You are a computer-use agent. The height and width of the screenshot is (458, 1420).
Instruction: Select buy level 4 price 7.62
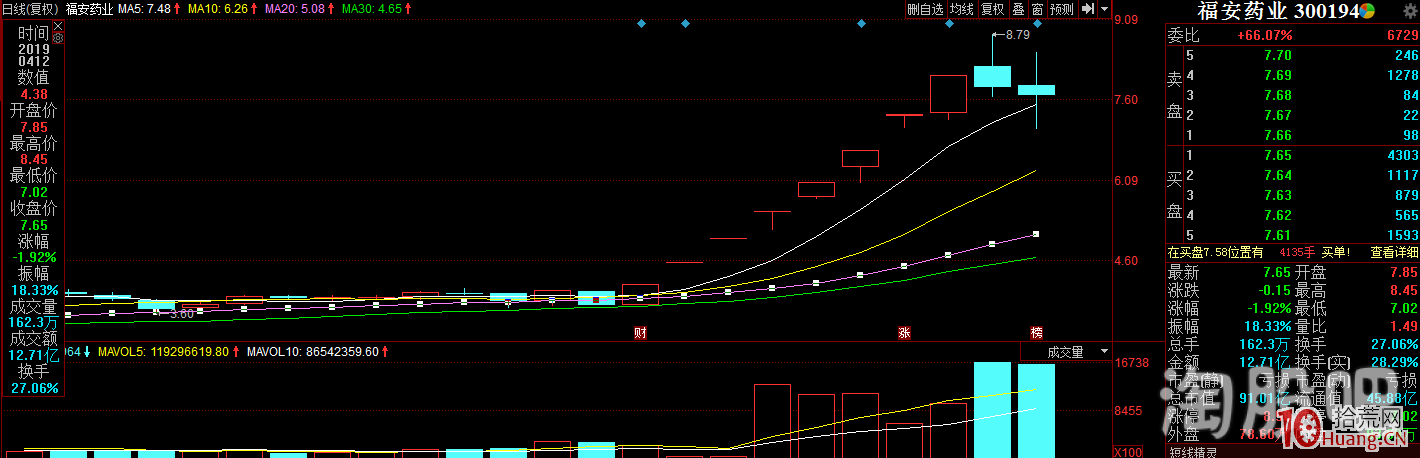pyautogui.click(x=1278, y=215)
